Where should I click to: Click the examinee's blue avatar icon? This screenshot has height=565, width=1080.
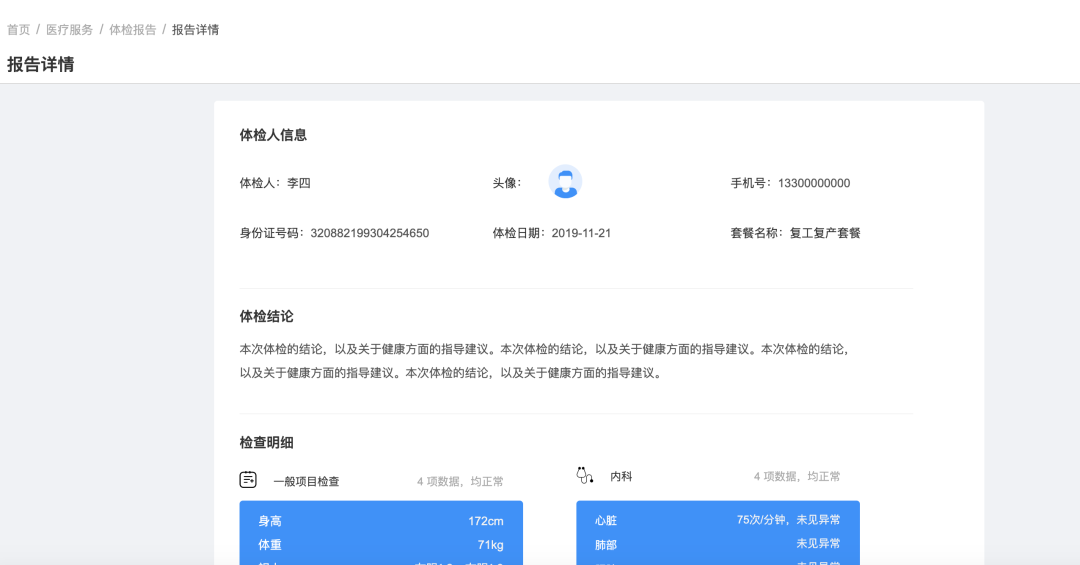565,182
